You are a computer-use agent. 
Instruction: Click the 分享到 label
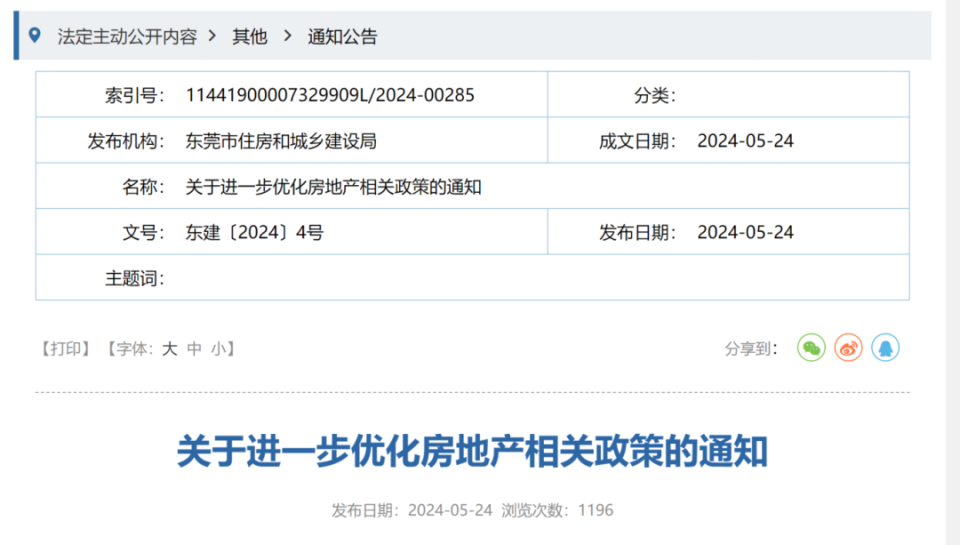(751, 349)
